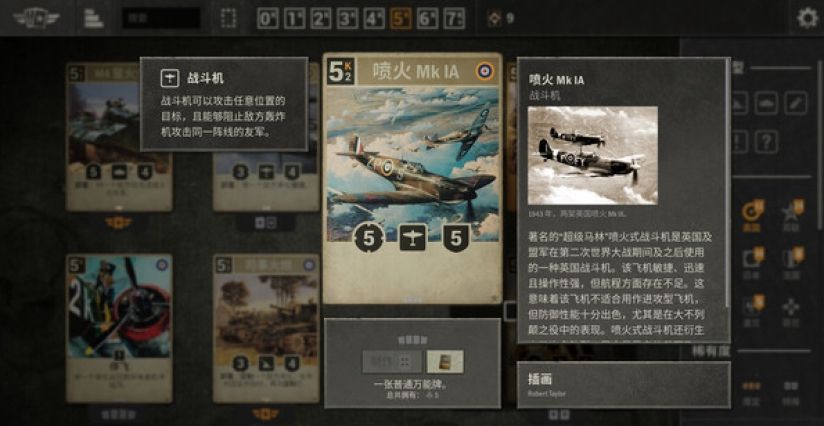Toggle the cost 5 filter
The width and height of the screenshot is (824, 426).
pyautogui.click(x=401, y=18)
